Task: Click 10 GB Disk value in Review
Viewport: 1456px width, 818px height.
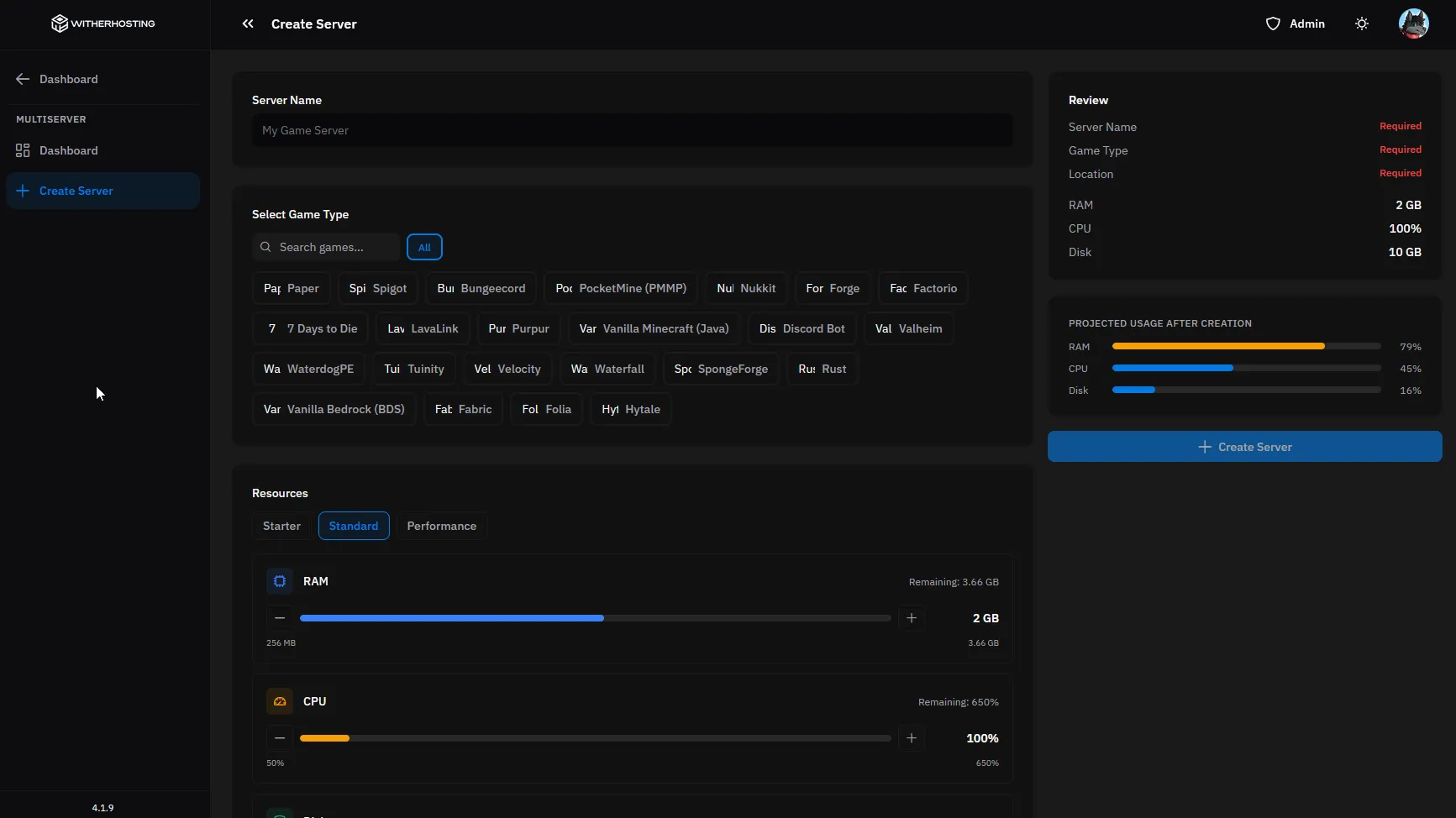Action: (1404, 252)
